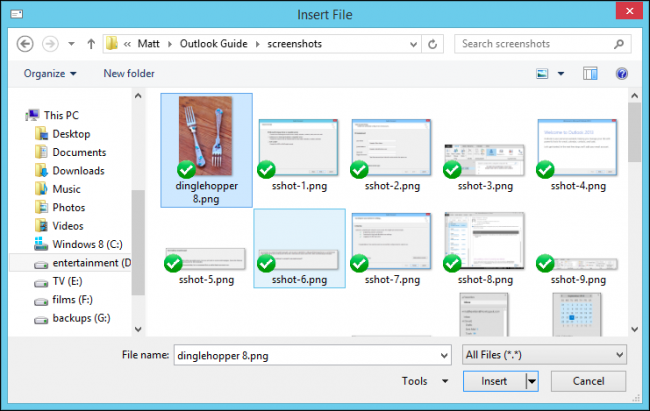This screenshot has width=650, height=411.
Task: Click New folder
Action: (129, 73)
